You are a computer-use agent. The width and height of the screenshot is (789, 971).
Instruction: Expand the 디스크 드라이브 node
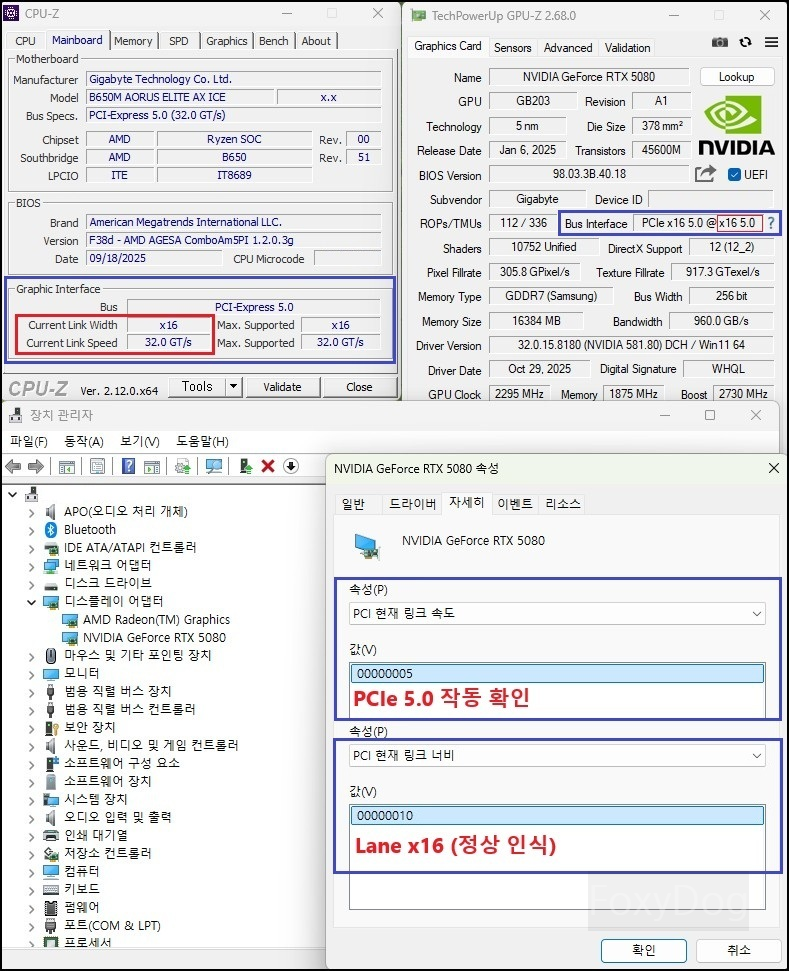coord(31,584)
